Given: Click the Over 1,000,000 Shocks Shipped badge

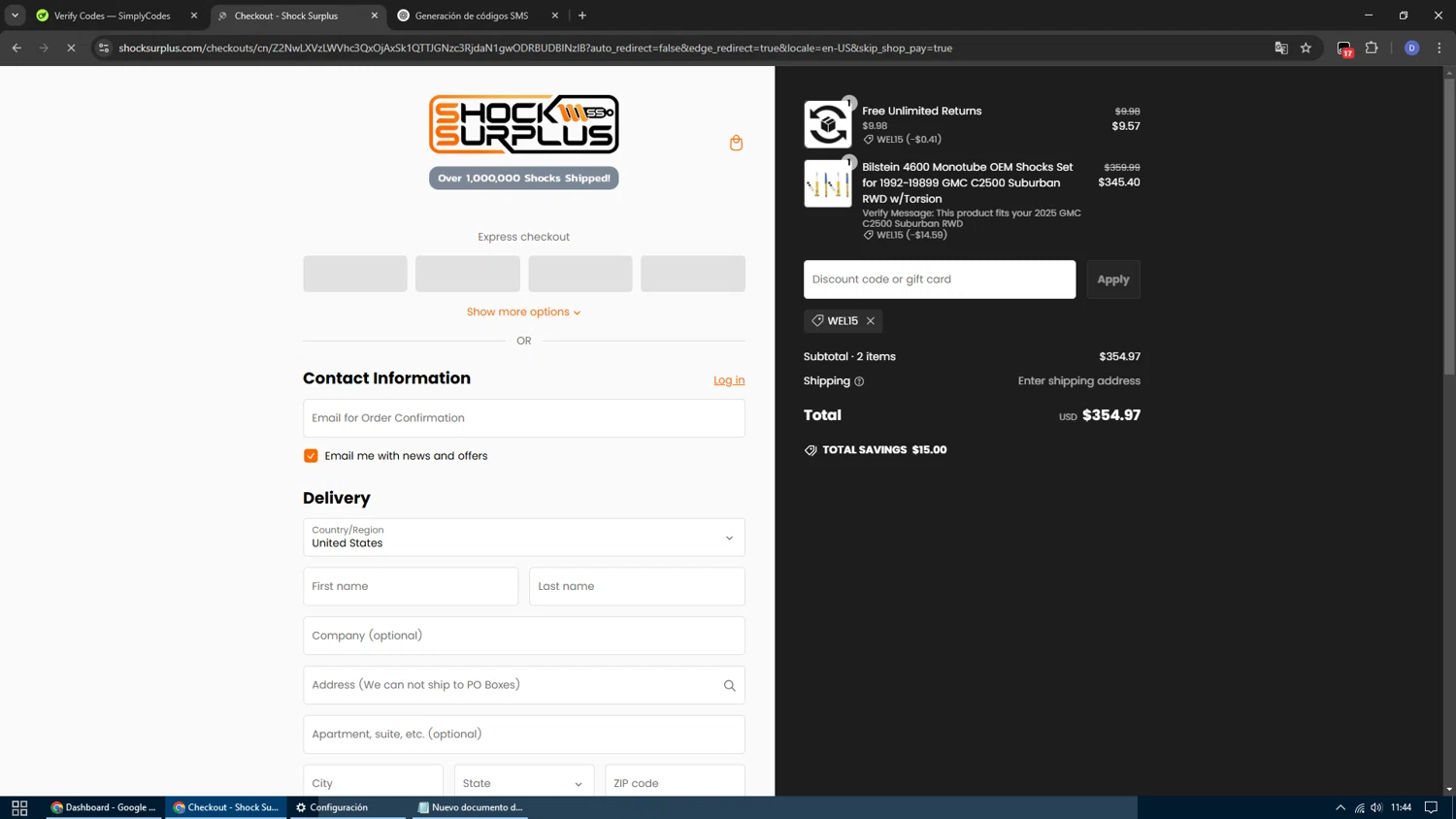Looking at the screenshot, I should pos(524,178).
